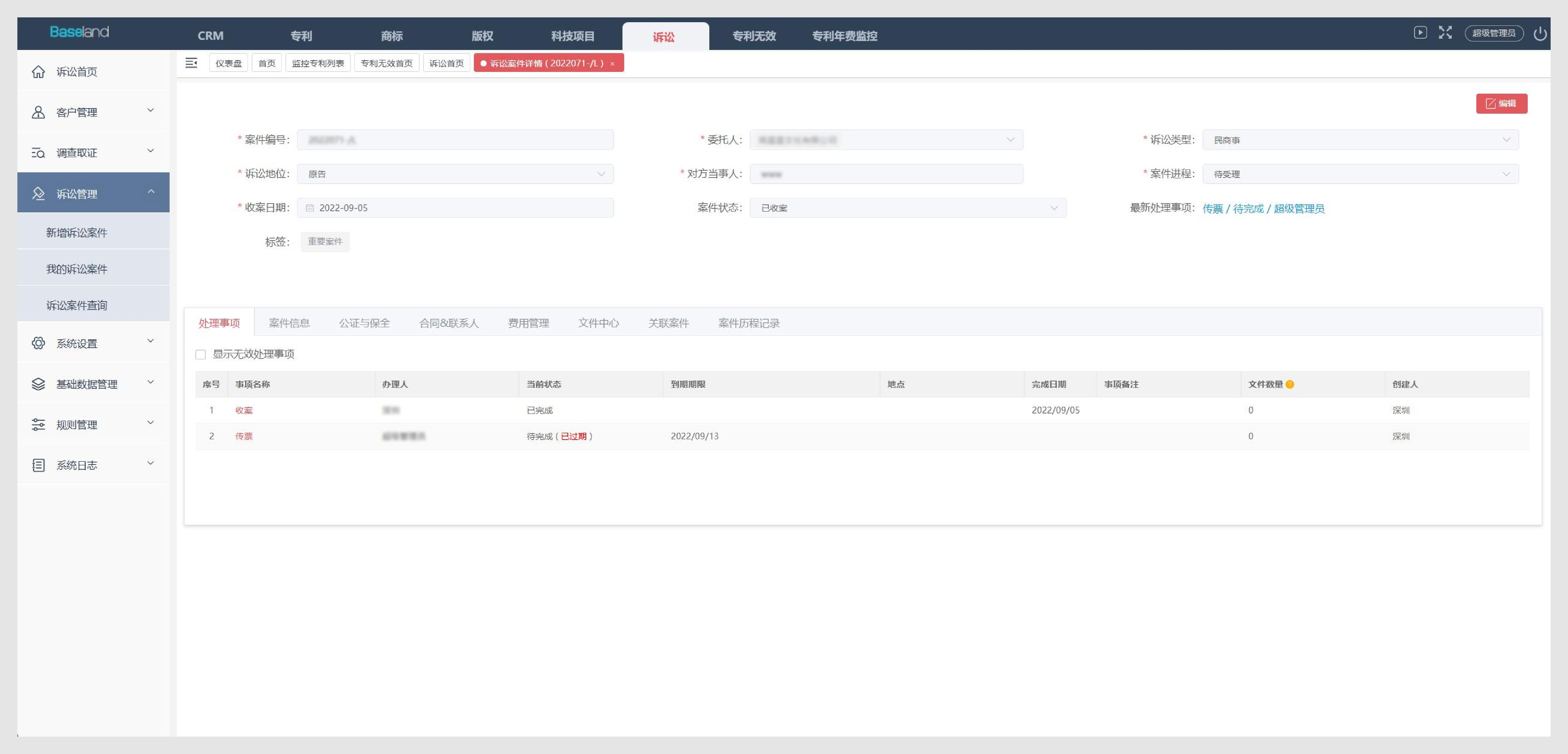Select the 处理事项 tab

(219, 323)
